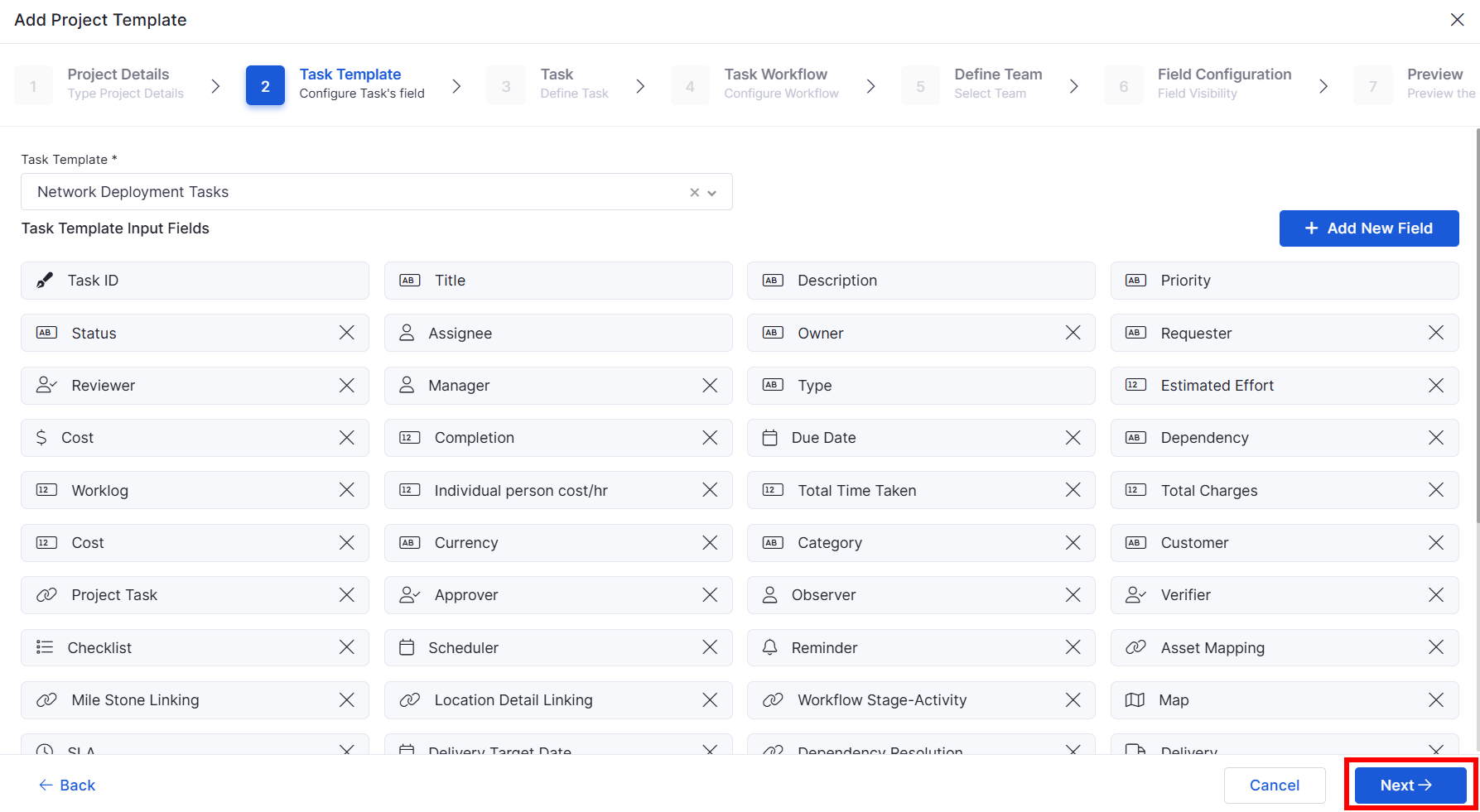This screenshot has width=1480, height=812.
Task: Jump to the Task Workflow step
Action: coord(775,84)
